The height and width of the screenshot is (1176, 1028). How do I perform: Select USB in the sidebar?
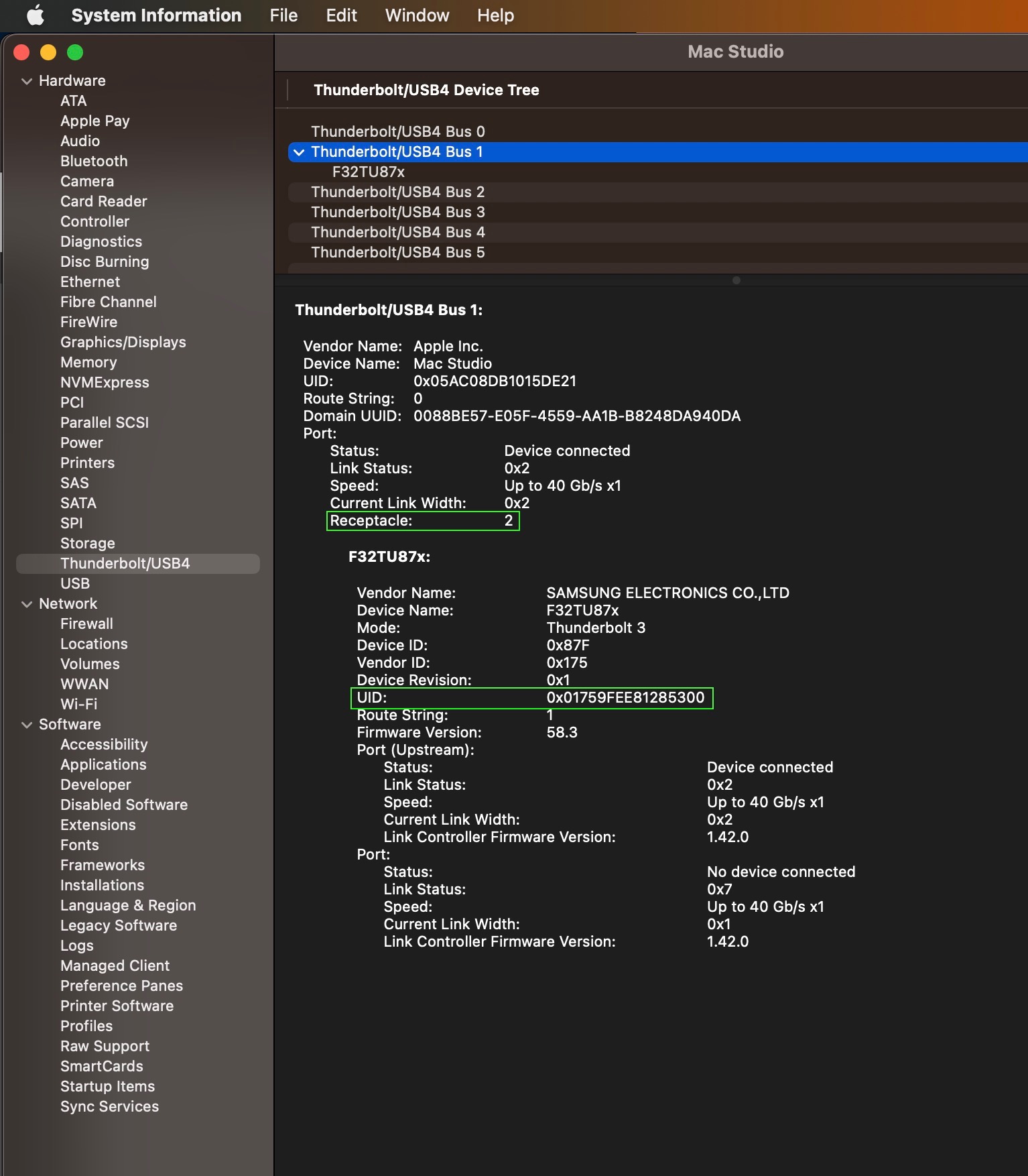click(74, 583)
